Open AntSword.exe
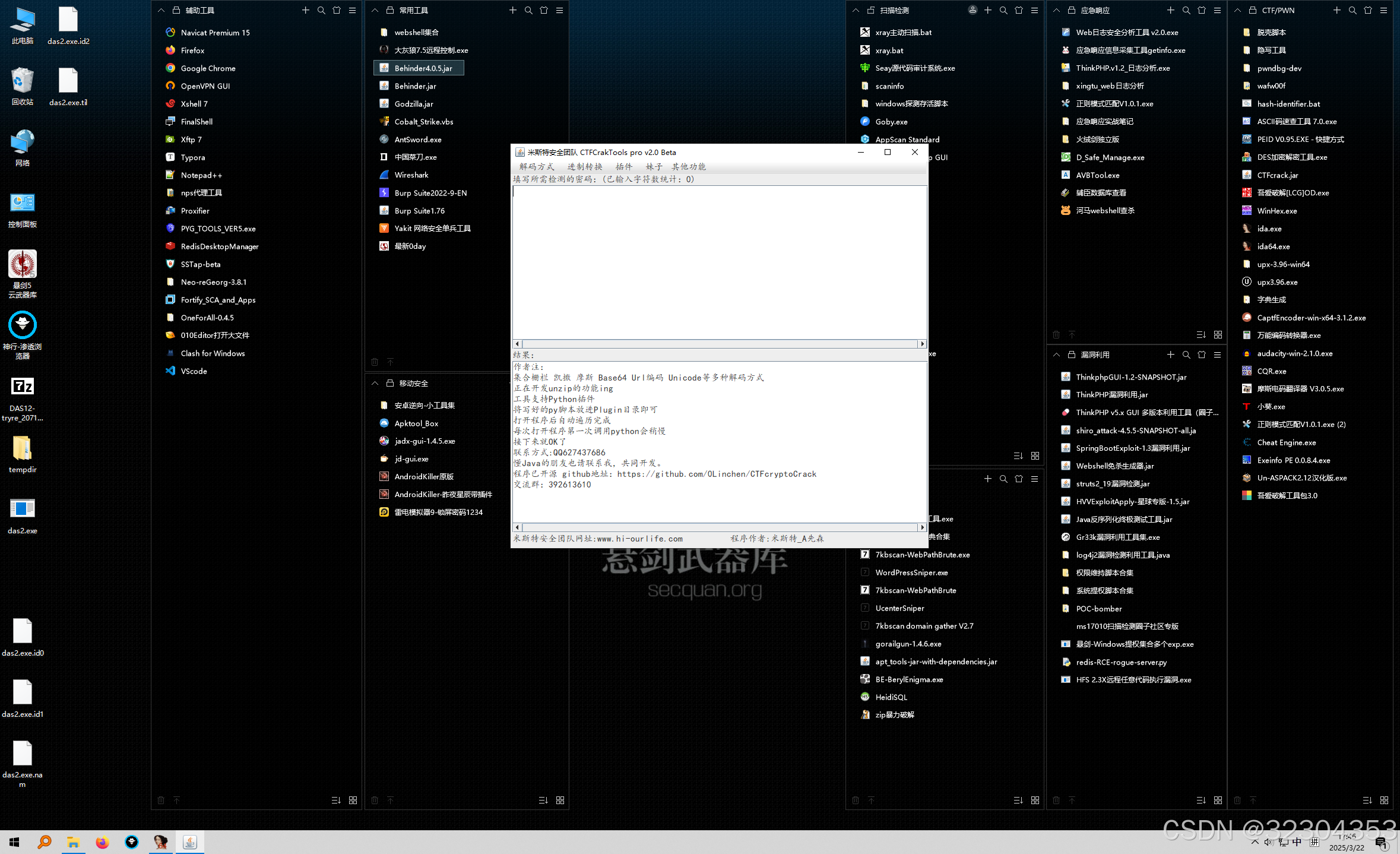The height and width of the screenshot is (854, 1400). tap(418, 139)
